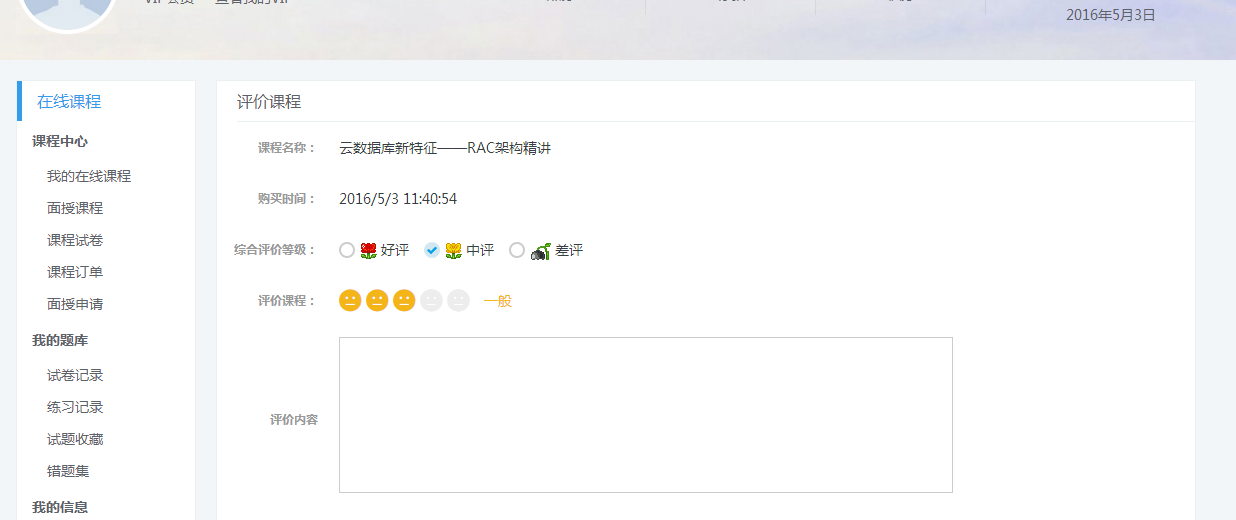Click the second smiley rating face

tap(377, 300)
